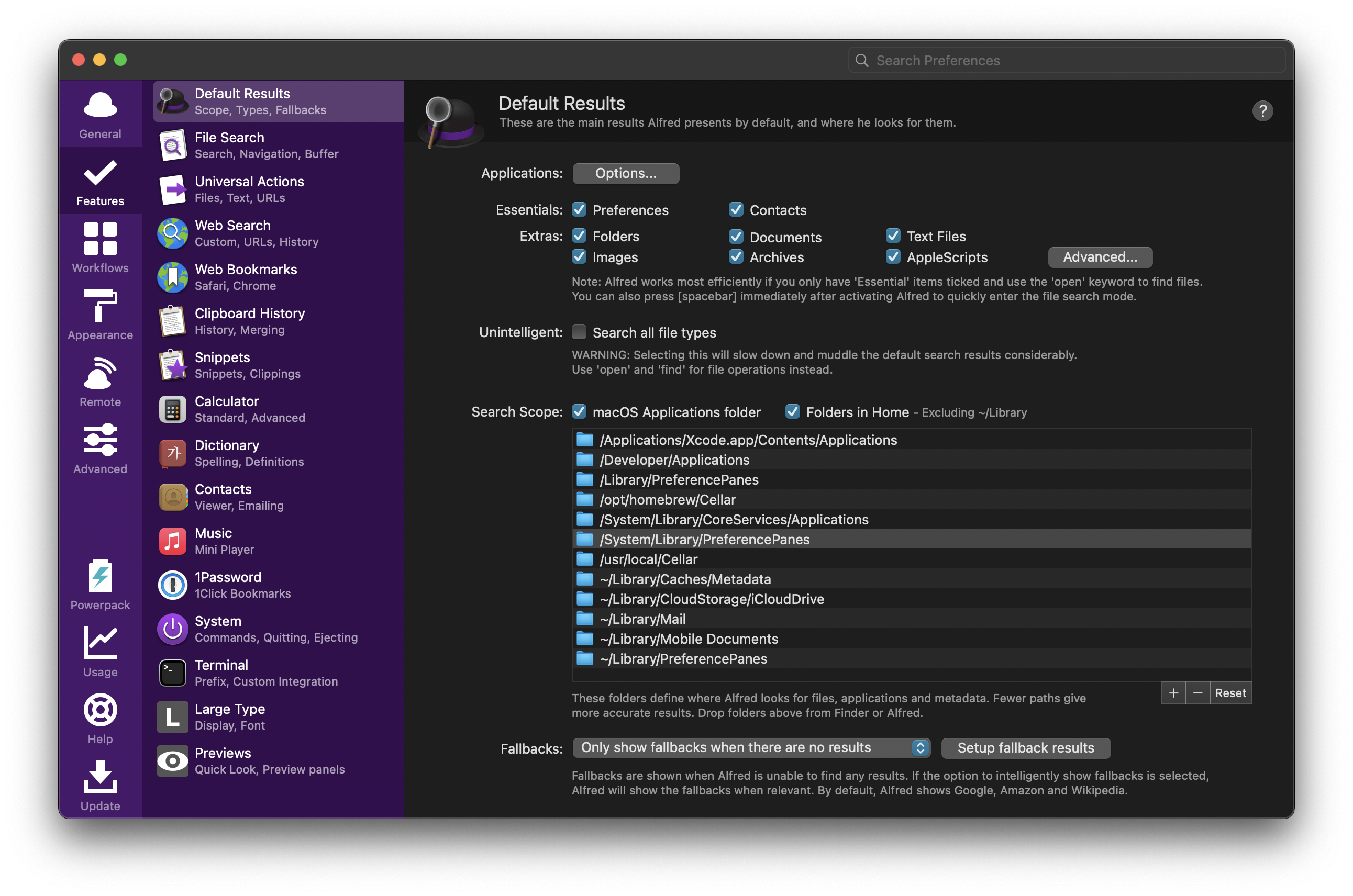Disable the Documents extras checkbox
Image resolution: width=1353 pixels, height=896 pixels.
[x=736, y=237]
